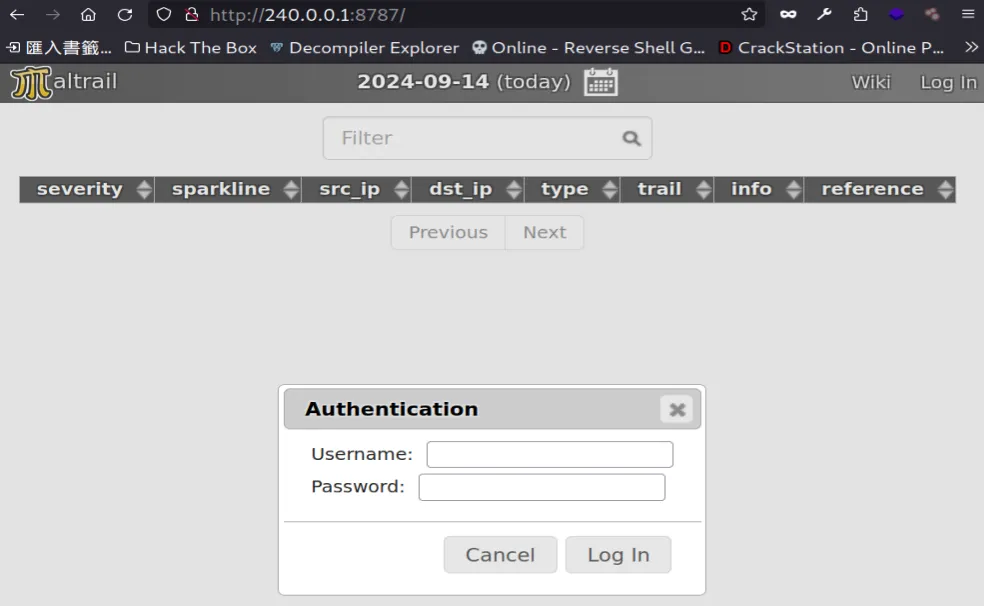
Task: Sort table by the reference column
Action: [872, 189]
